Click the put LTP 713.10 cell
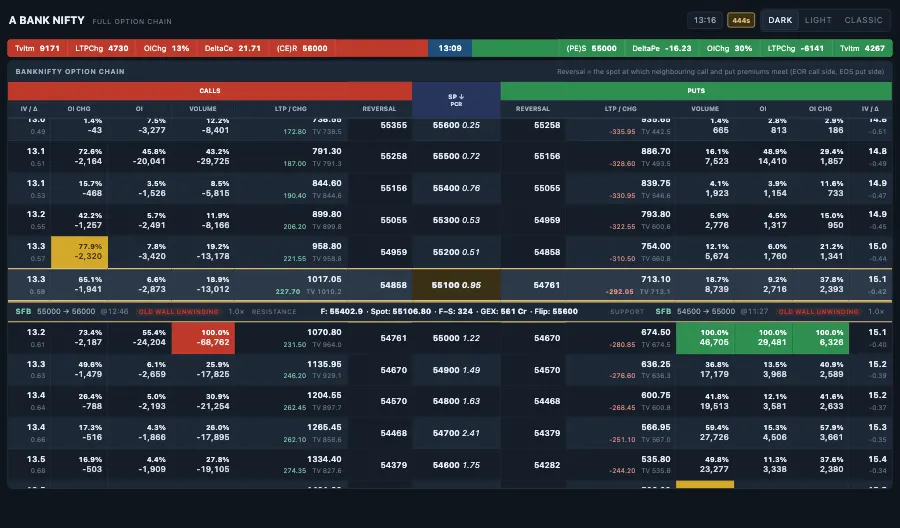 620,285
